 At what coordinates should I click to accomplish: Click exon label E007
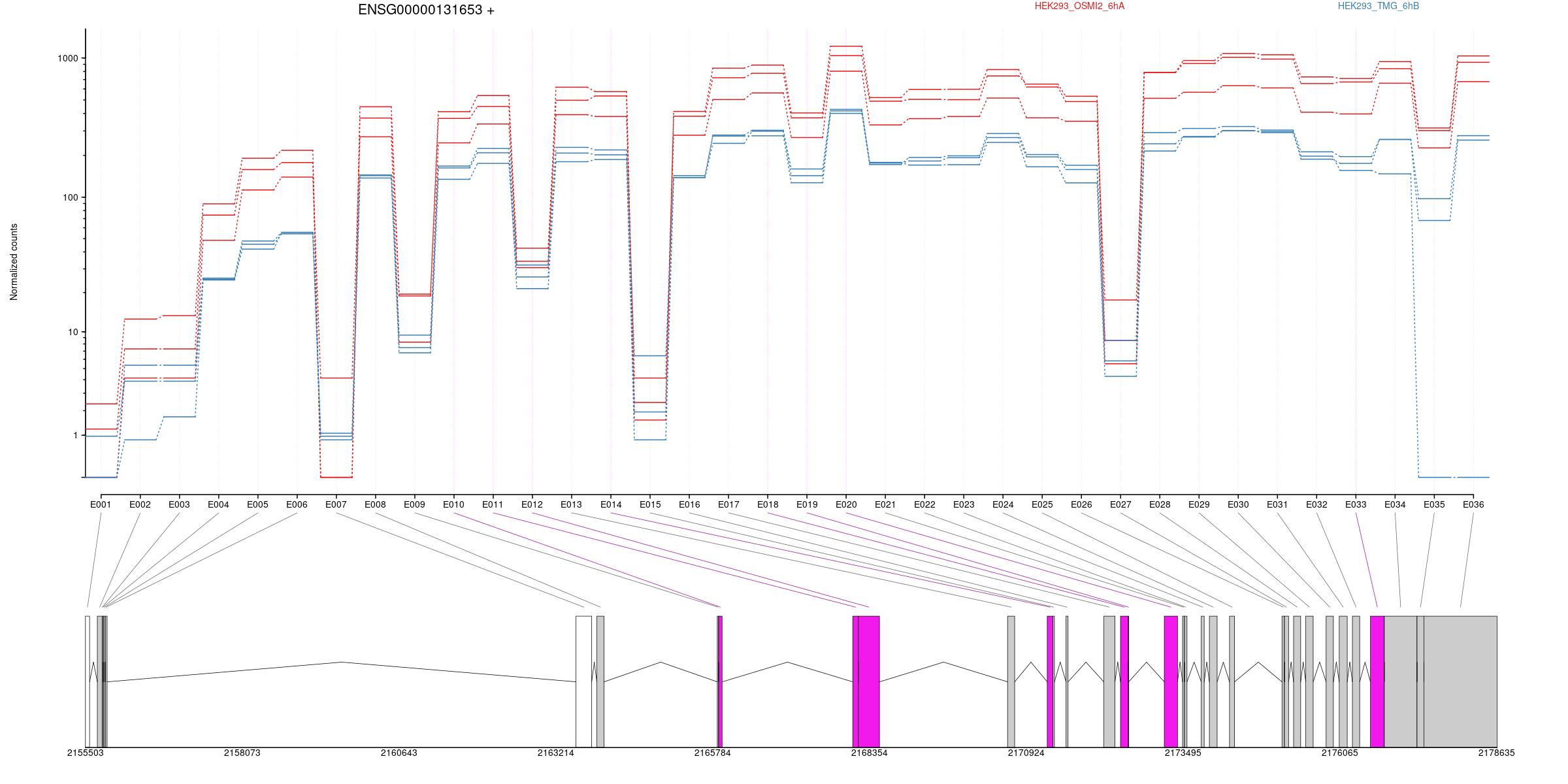pos(336,504)
